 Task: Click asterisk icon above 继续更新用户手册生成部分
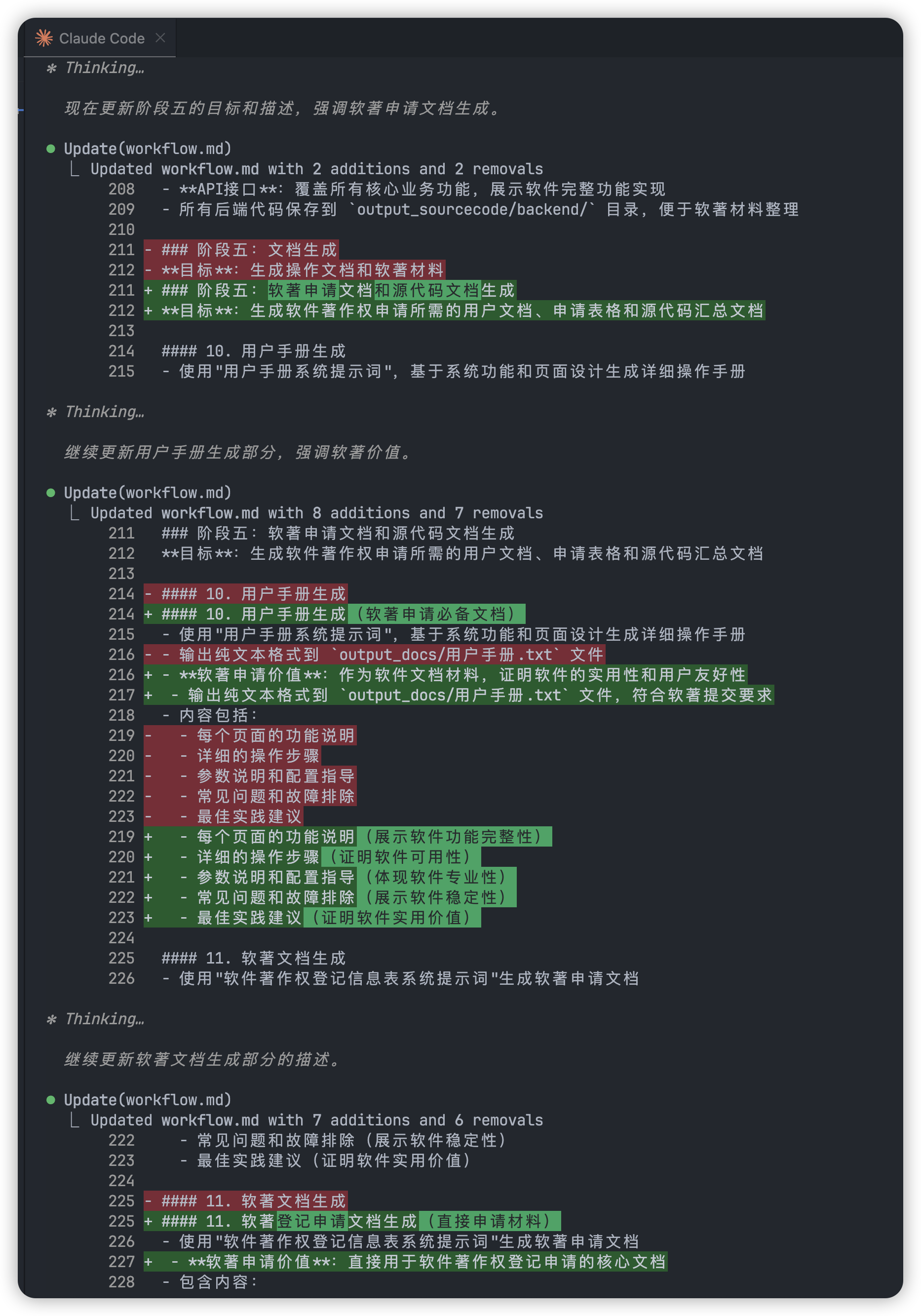point(52,413)
